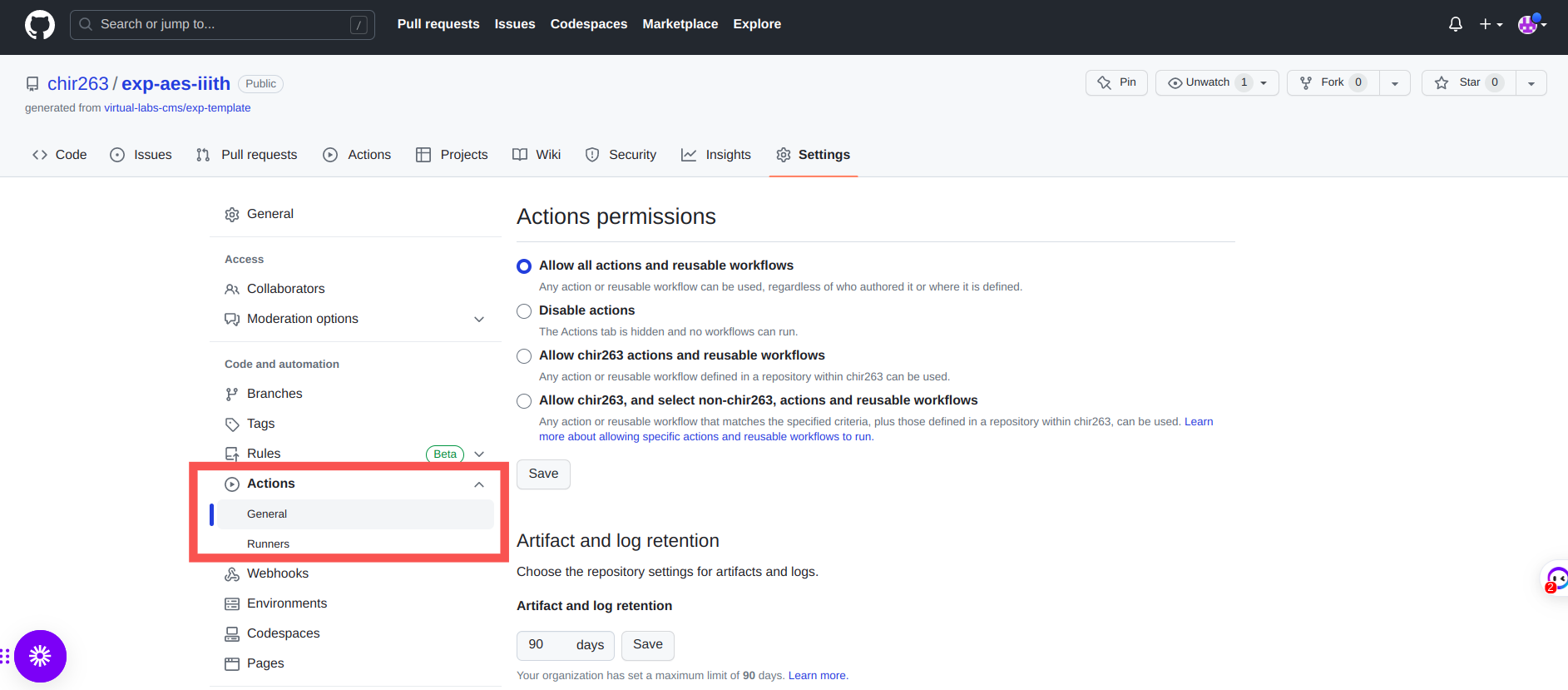Open the user avatar menu
The width and height of the screenshot is (1568, 690).
(1531, 24)
